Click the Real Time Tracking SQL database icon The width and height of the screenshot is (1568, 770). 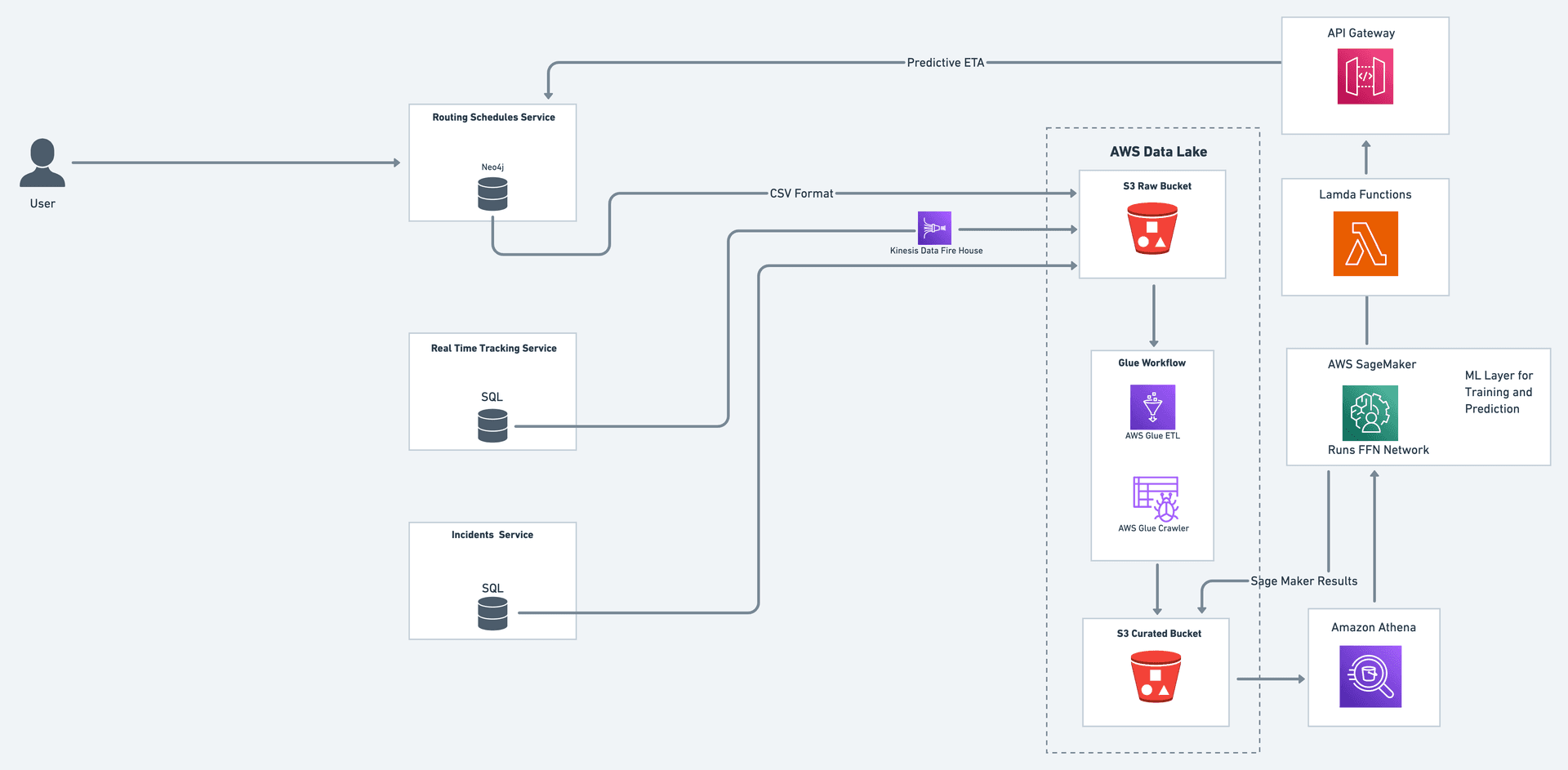tap(492, 425)
